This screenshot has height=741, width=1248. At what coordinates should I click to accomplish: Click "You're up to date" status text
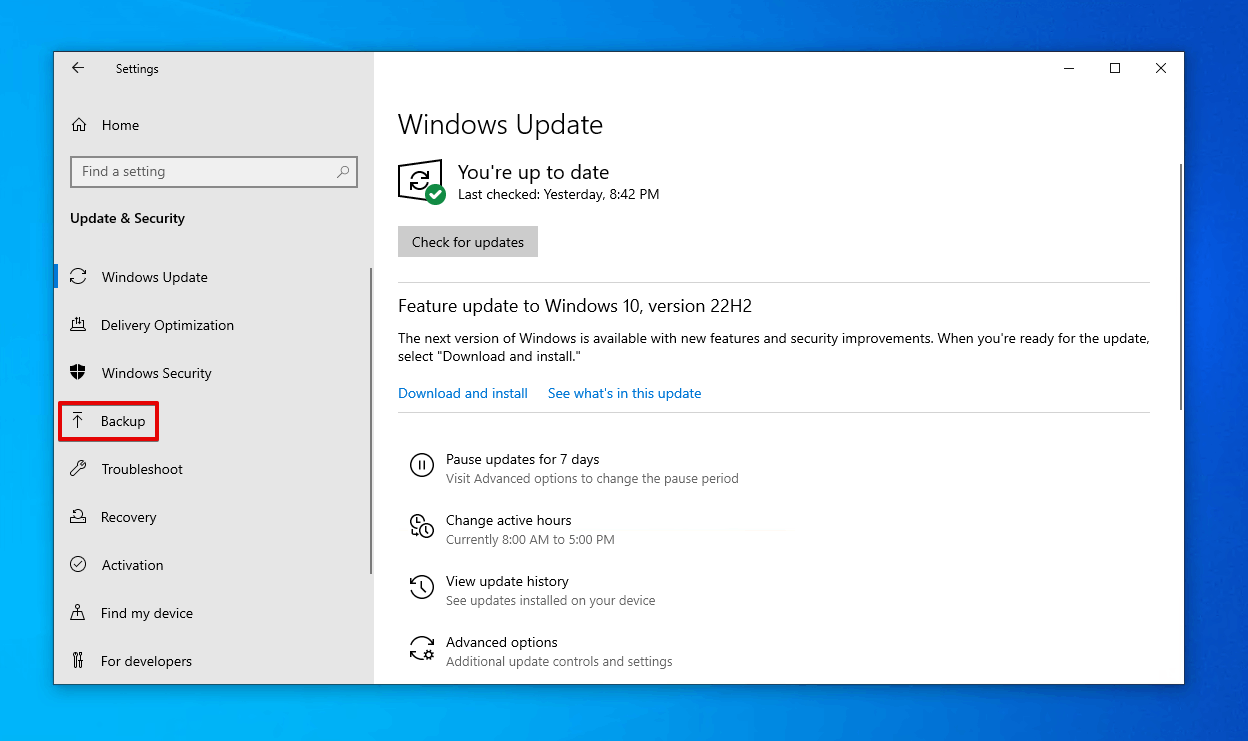click(x=533, y=172)
